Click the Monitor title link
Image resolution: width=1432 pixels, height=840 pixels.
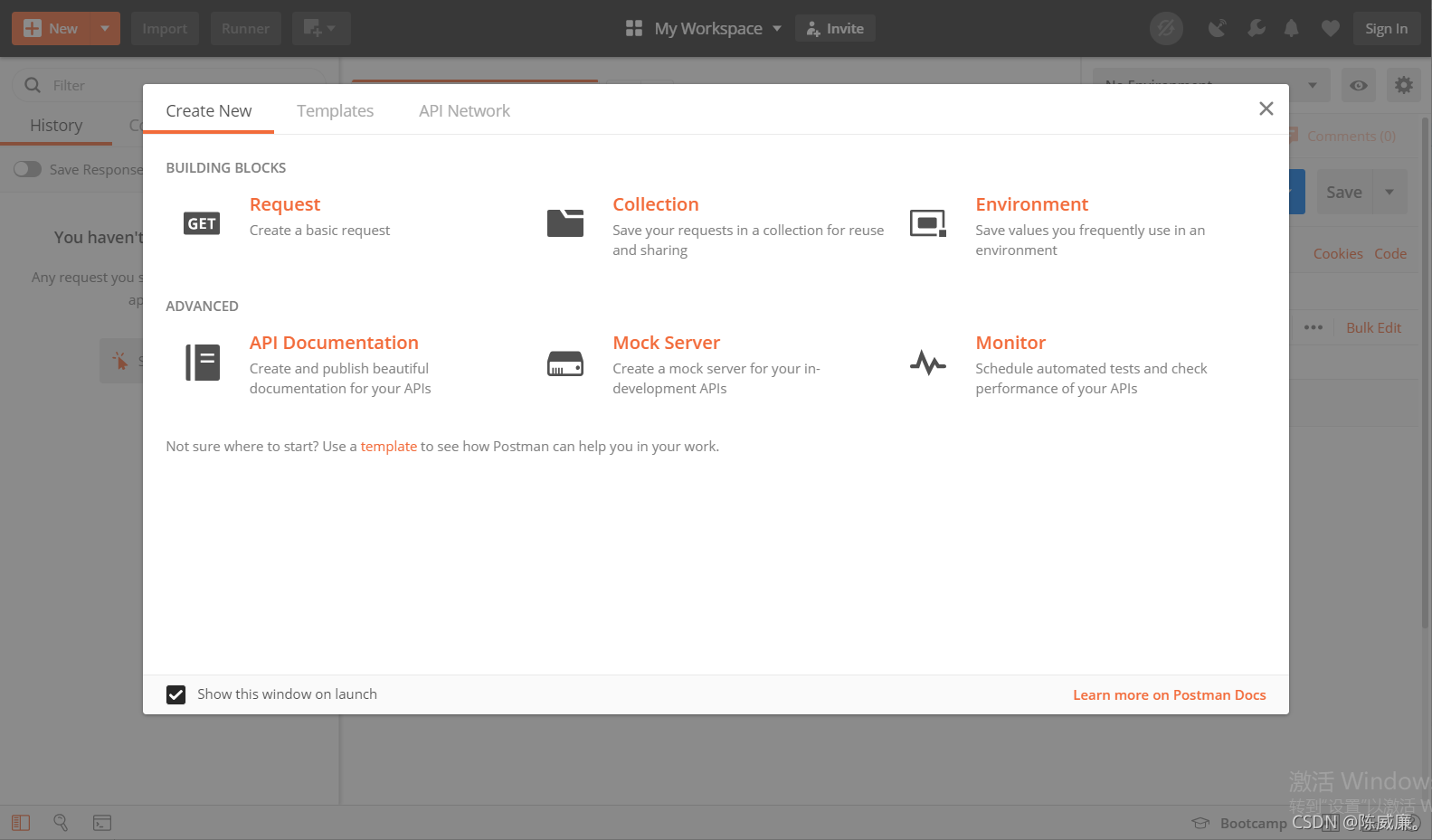point(1010,343)
